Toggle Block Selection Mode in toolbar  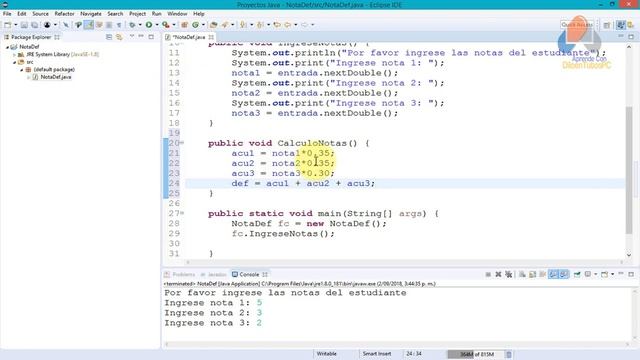pos(109,25)
